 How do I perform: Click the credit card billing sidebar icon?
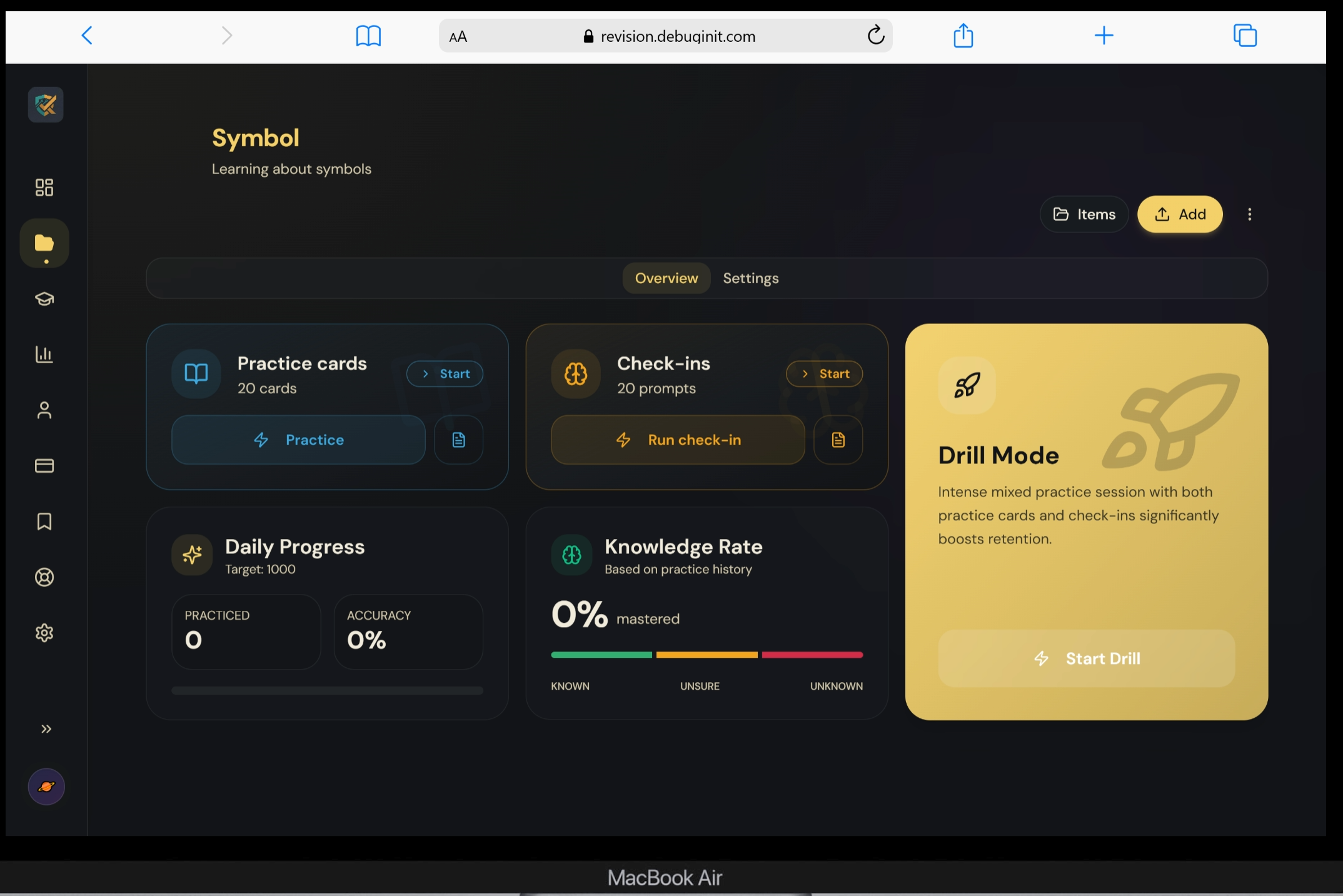[x=44, y=466]
